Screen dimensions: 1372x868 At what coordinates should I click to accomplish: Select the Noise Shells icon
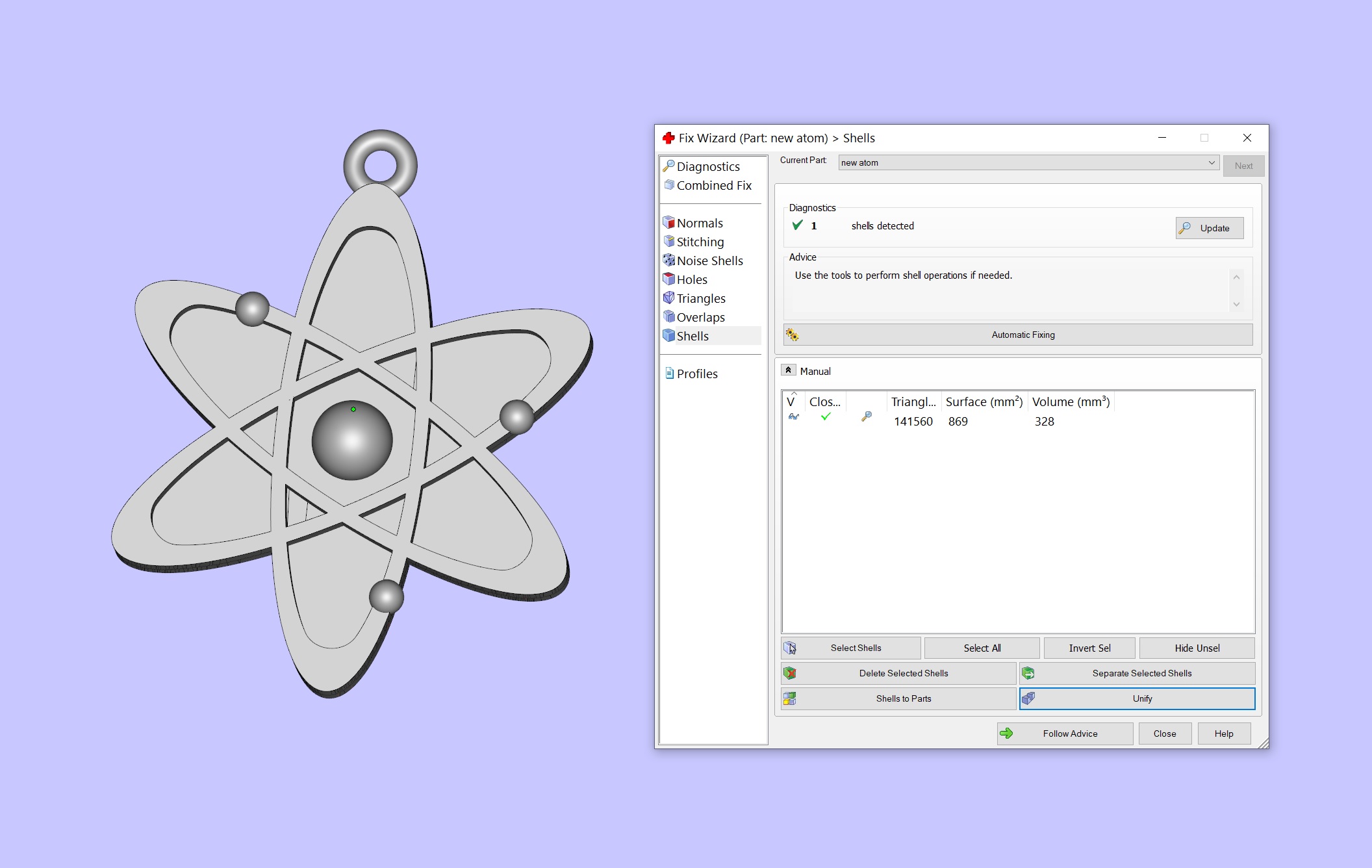click(668, 261)
